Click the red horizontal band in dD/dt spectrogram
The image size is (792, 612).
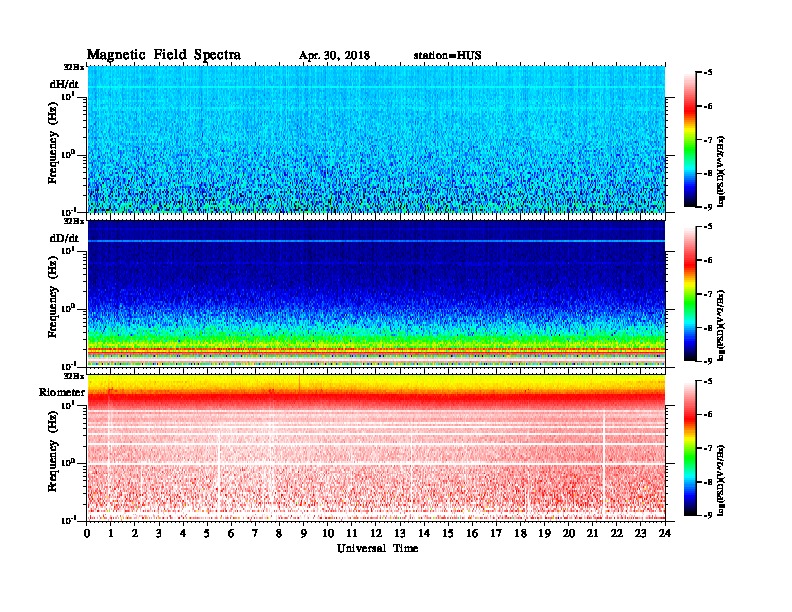click(376, 349)
